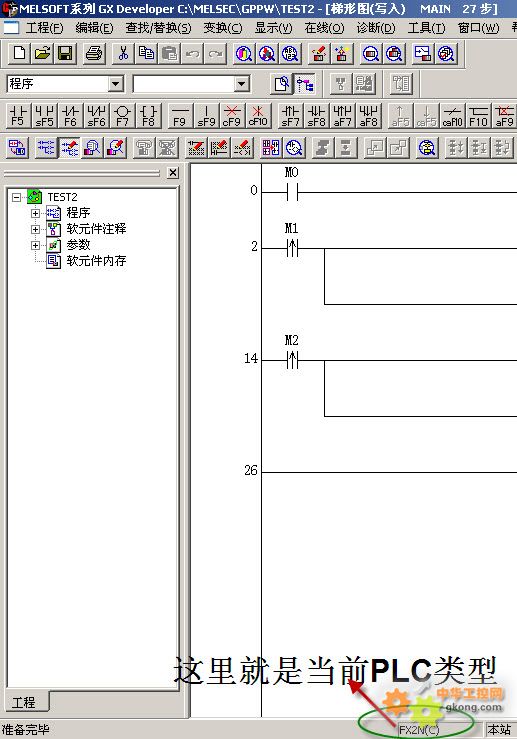
Task: Insert the F6 normally closed contact
Action: click(x=70, y=116)
